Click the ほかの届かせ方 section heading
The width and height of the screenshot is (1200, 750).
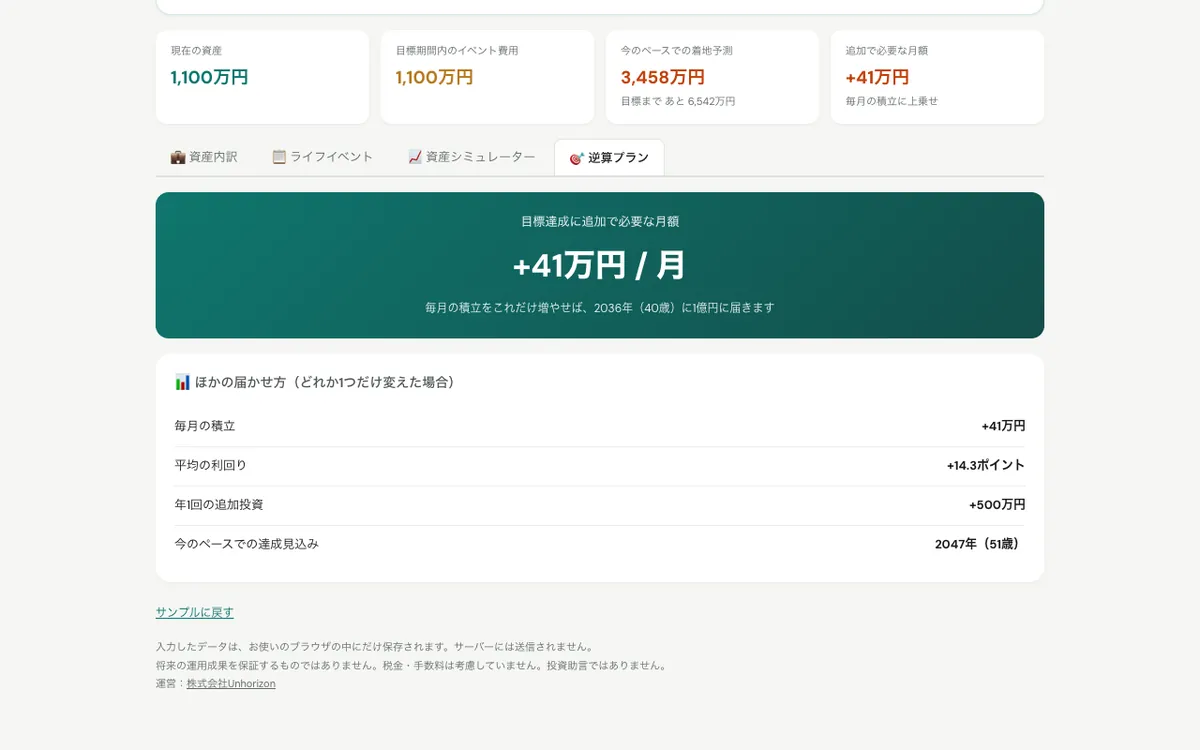[x=315, y=382]
